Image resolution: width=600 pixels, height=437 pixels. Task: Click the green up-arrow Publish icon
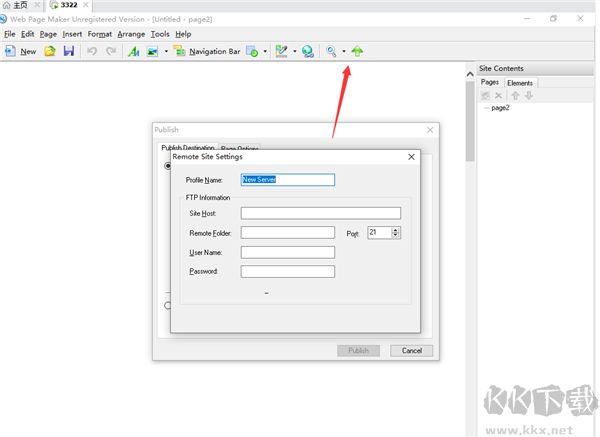tap(357, 51)
